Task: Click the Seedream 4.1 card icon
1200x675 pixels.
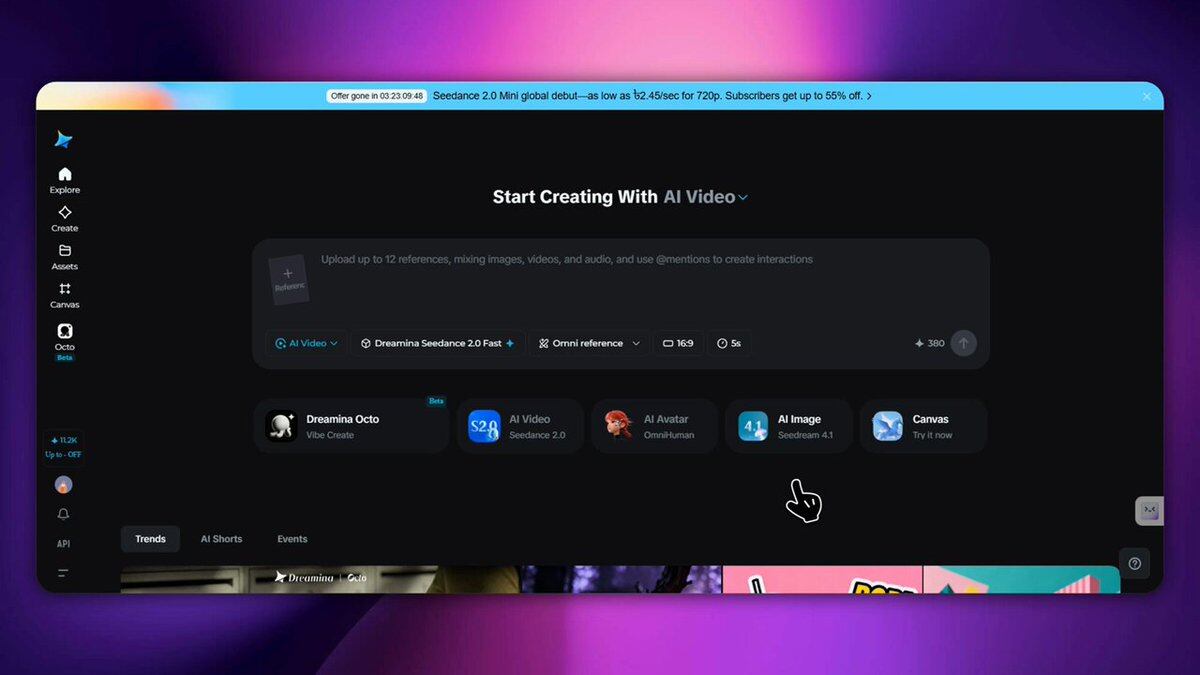Action: (x=753, y=426)
